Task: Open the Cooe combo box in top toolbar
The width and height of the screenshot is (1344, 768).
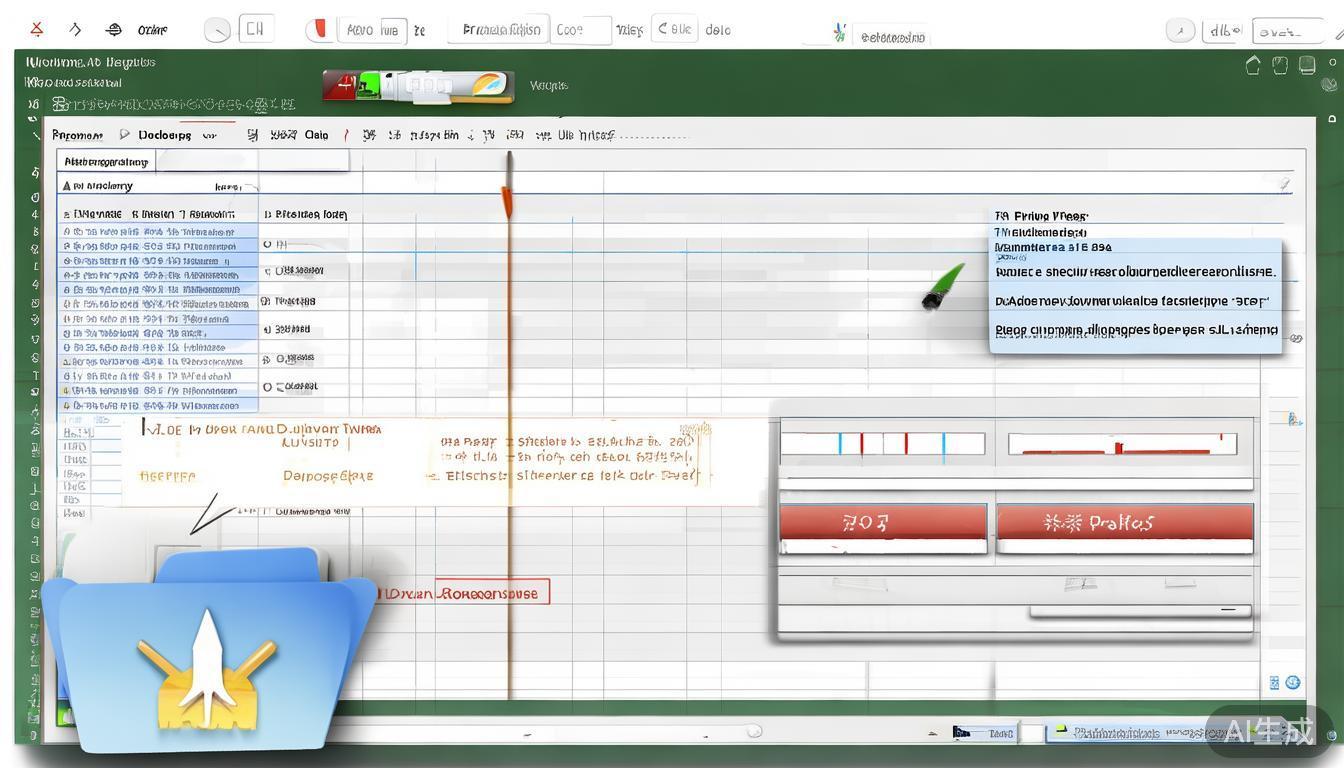Action: (580, 30)
